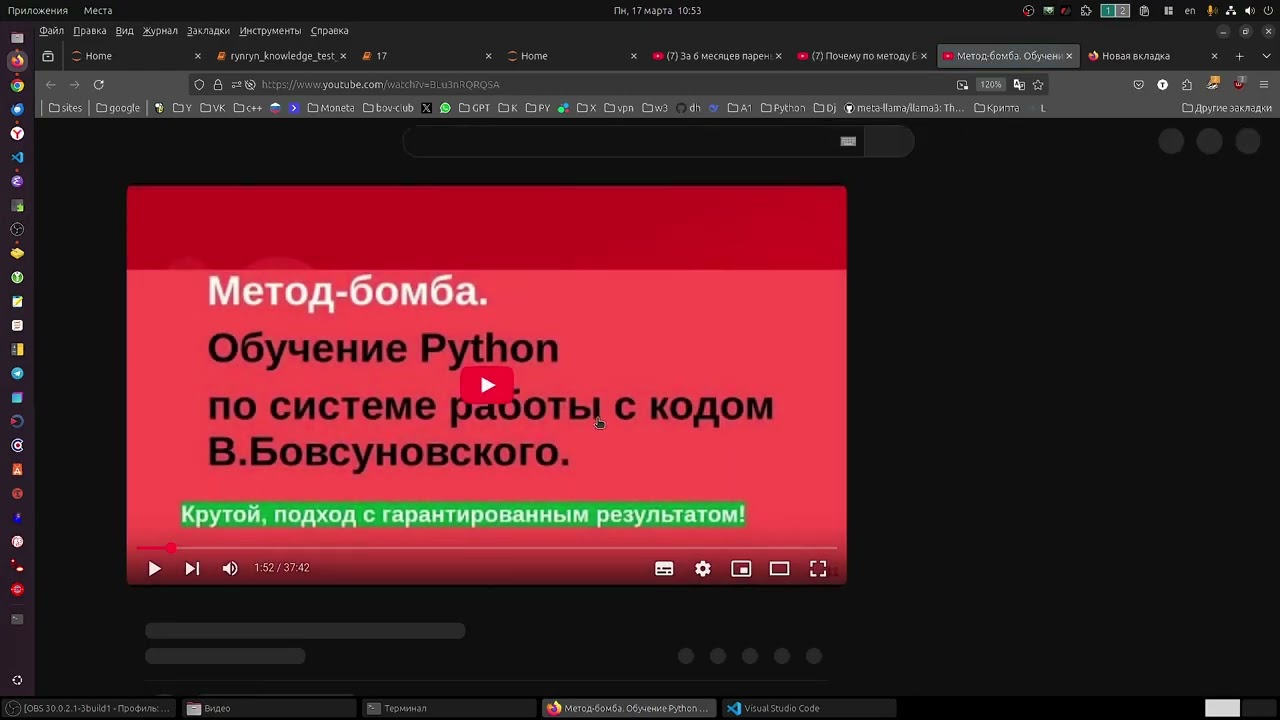Switch to workspace 2
The width and height of the screenshot is (1280, 720).
click(1122, 11)
